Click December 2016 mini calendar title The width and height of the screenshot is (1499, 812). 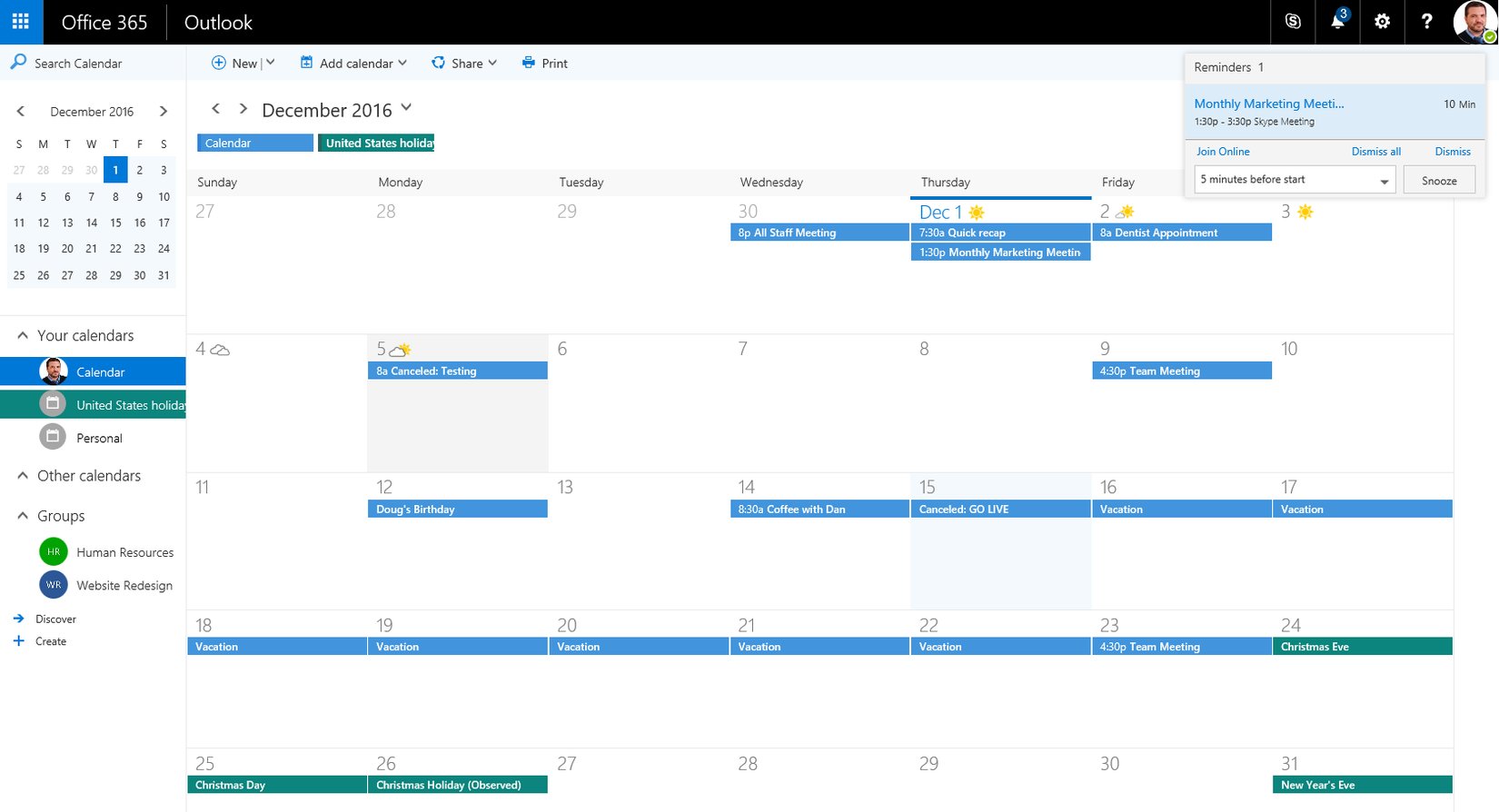(x=92, y=112)
